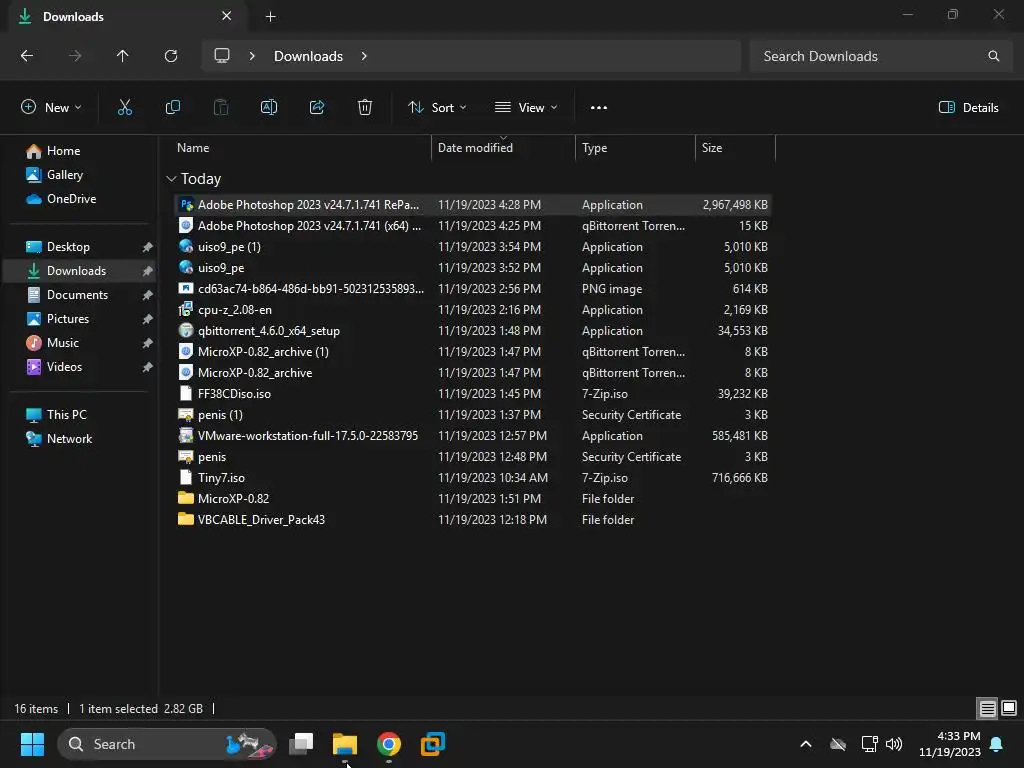This screenshot has height=768, width=1024.
Task: Click the Paste clipboard icon
Action: pyautogui.click(x=221, y=108)
